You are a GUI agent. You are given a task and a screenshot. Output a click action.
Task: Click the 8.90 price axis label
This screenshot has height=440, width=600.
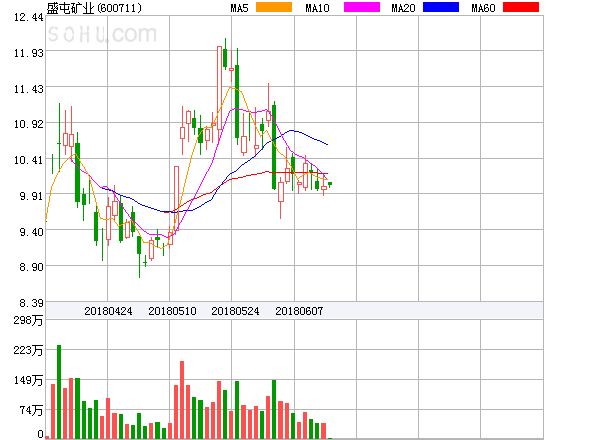(31, 267)
